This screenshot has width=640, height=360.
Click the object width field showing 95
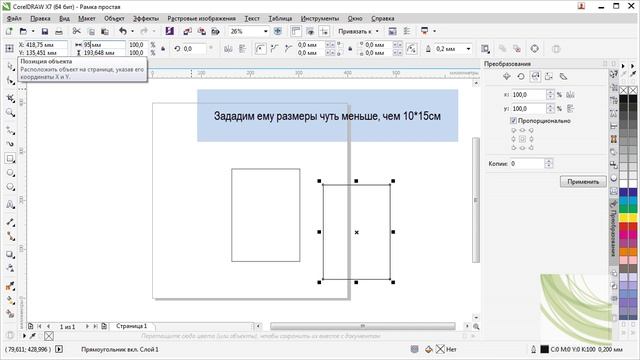(x=103, y=44)
